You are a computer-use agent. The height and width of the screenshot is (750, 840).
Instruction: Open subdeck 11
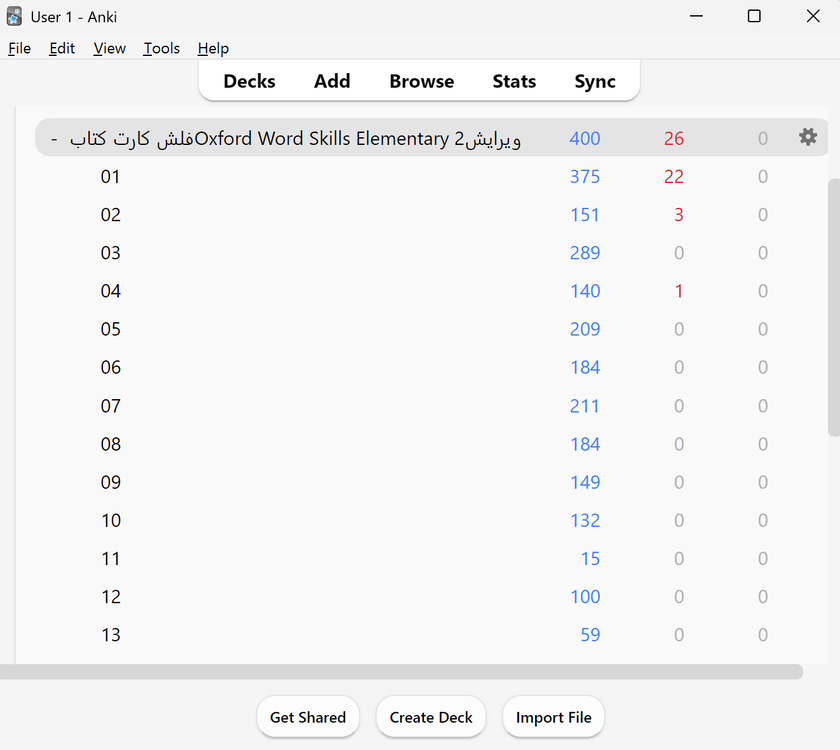coord(111,559)
